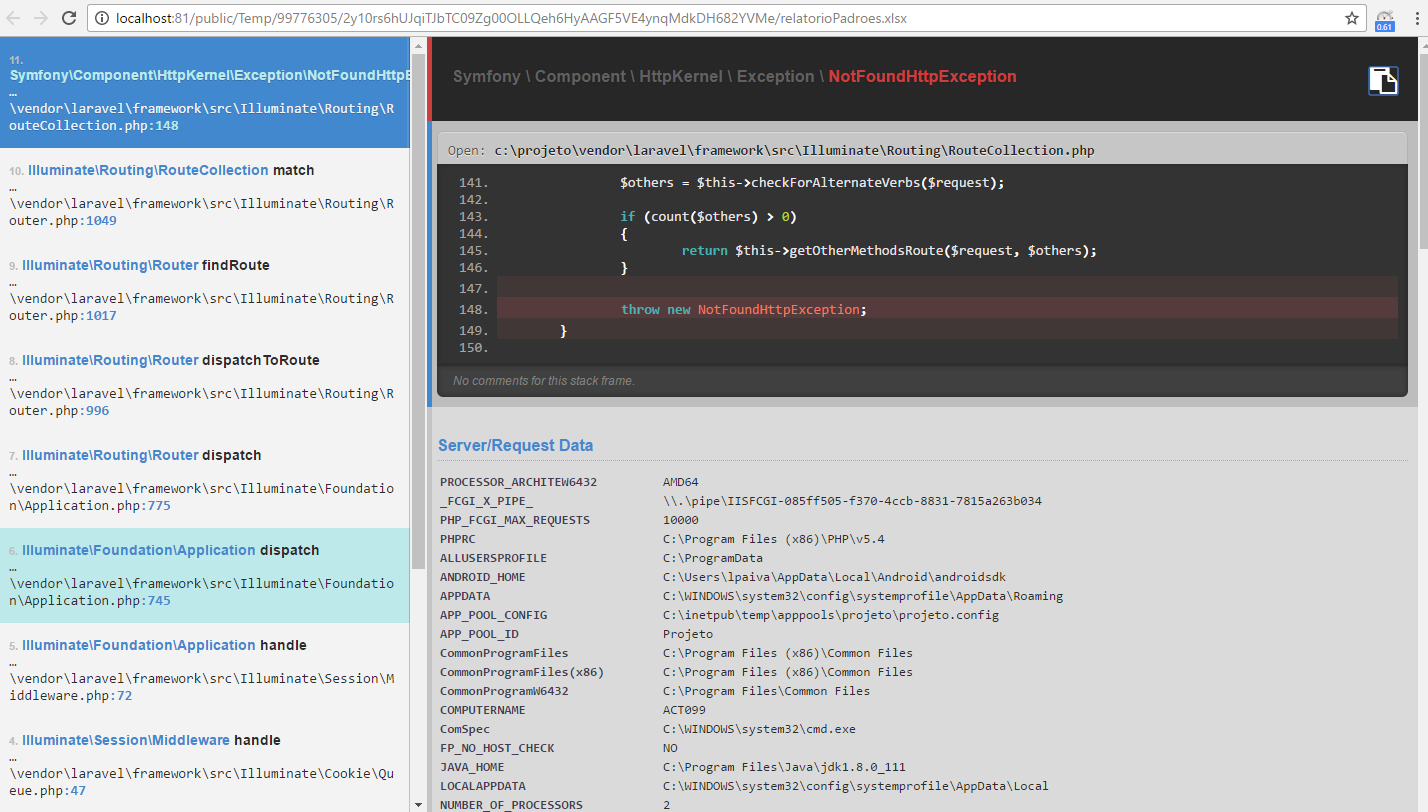Click the FP_NO_HOST_CHECK label
The image size is (1428, 812).
coord(497,748)
